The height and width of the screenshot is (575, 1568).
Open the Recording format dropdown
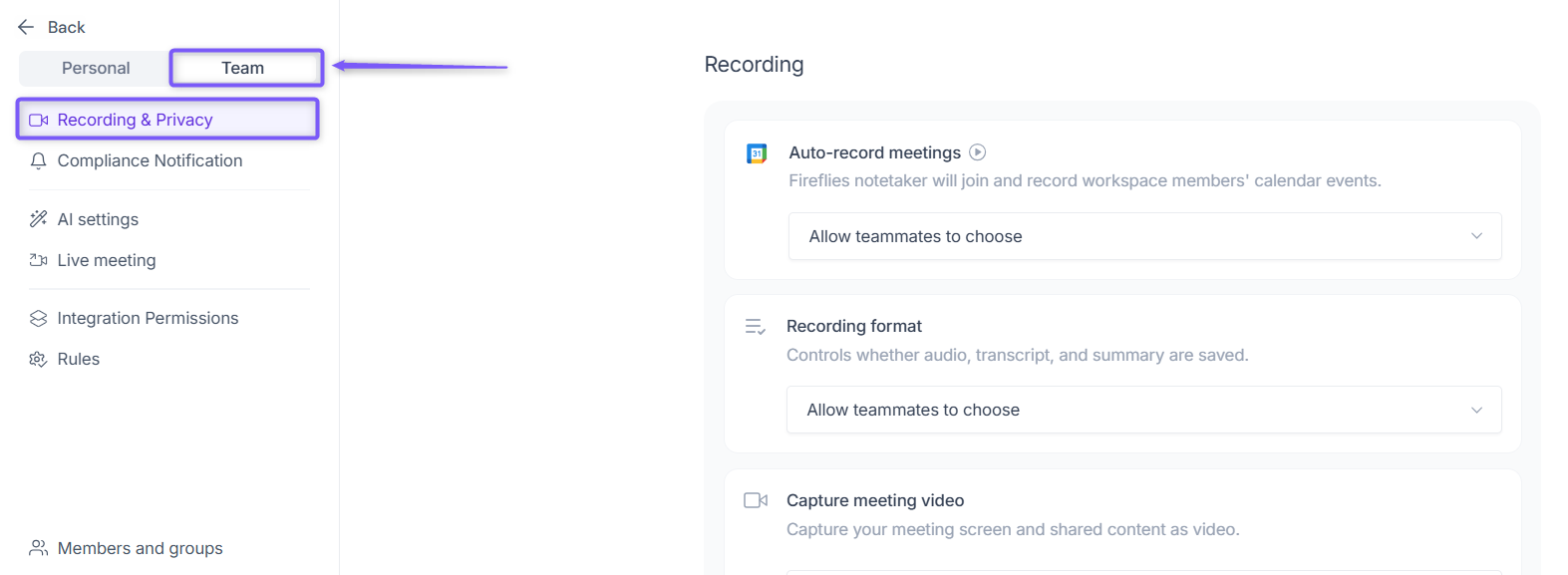coord(1143,410)
